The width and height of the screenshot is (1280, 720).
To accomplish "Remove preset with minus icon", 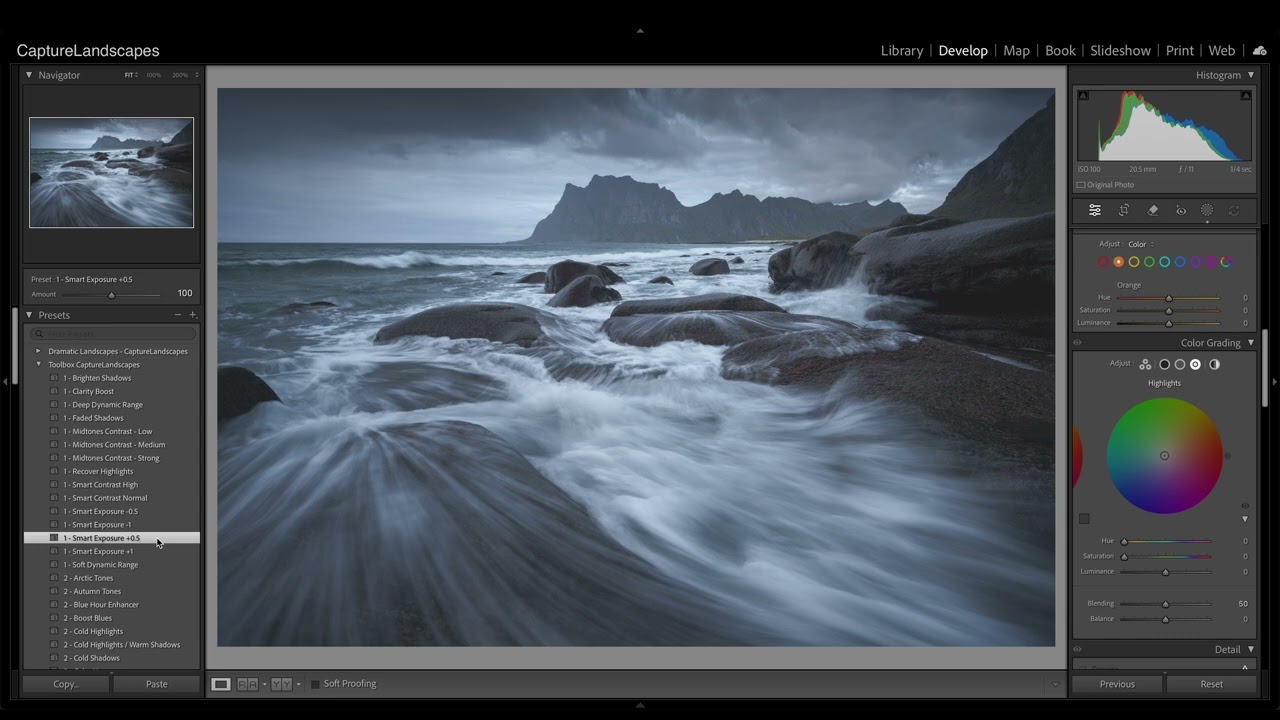I will [x=178, y=315].
